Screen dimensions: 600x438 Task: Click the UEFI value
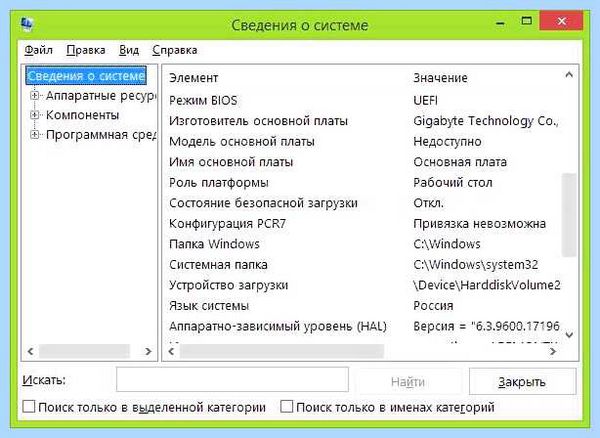tap(426, 101)
